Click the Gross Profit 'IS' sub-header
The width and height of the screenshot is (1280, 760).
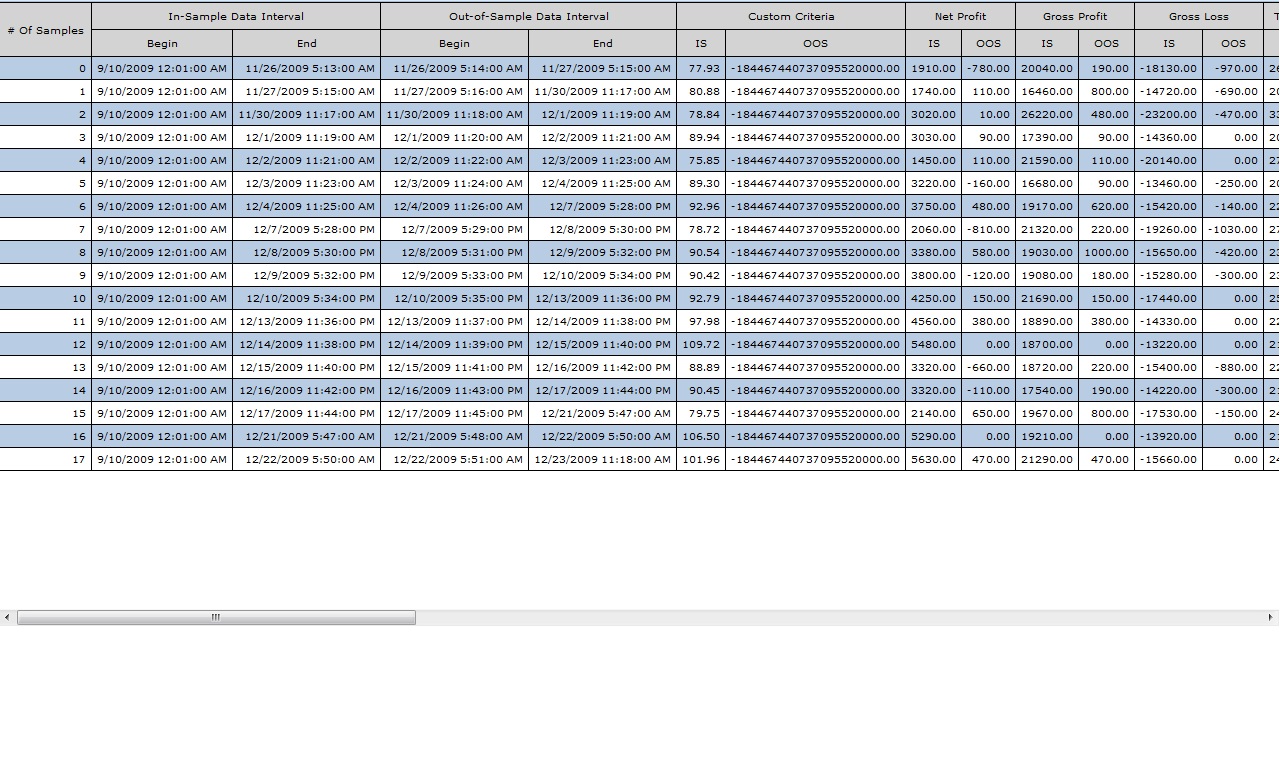click(x=1047, y=43)
